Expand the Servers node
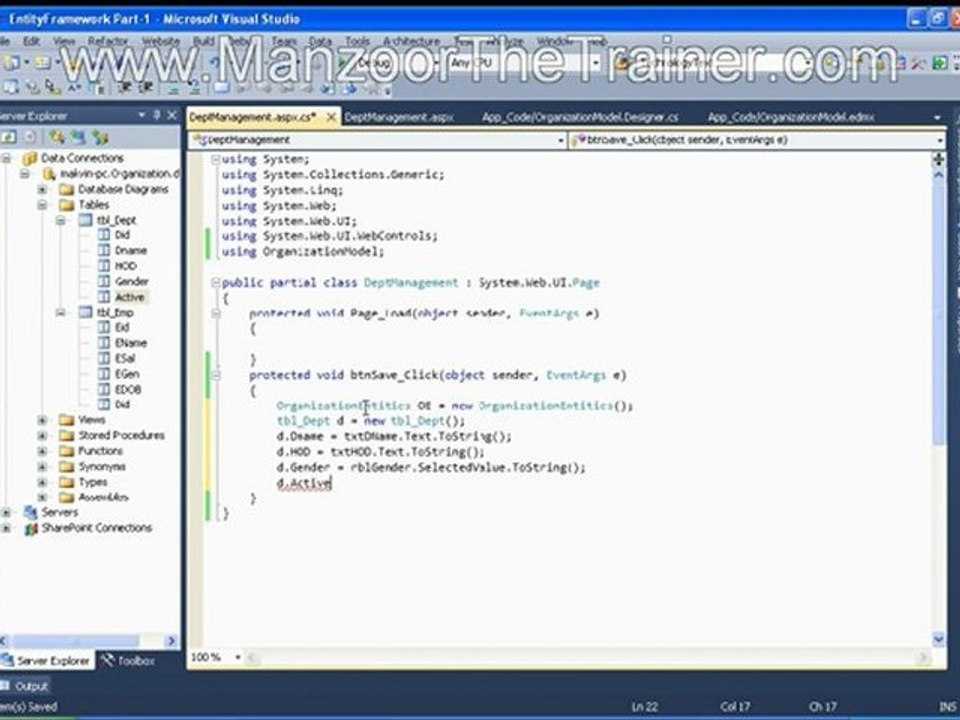The width and height of the screenshot is (960, 720). (x=6, y=512)
